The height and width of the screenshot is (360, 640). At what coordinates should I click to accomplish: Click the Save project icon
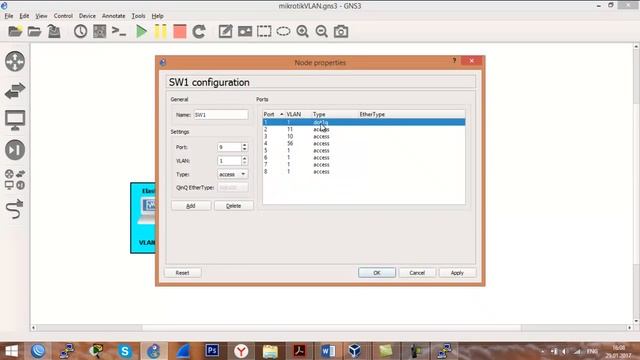tap(54, 31)
